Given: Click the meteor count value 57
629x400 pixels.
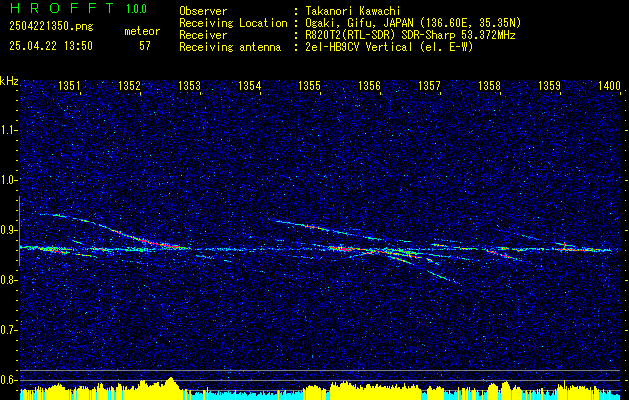Looking at the screenshot, I should [145, 46].
